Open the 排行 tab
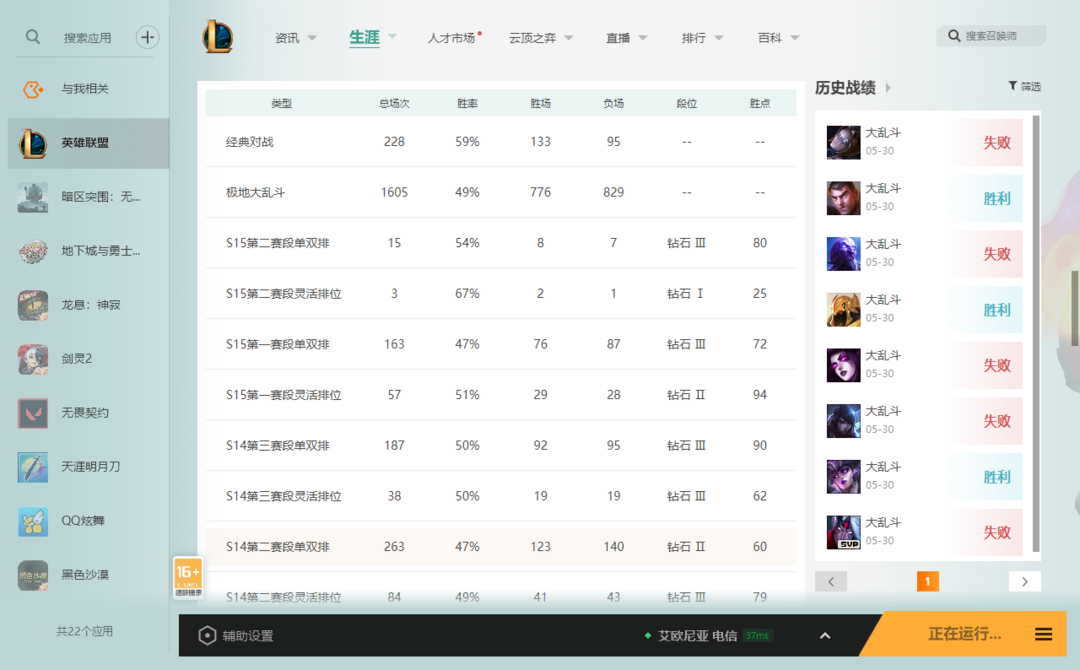The image size is (1080, 670). pos(694,38)
